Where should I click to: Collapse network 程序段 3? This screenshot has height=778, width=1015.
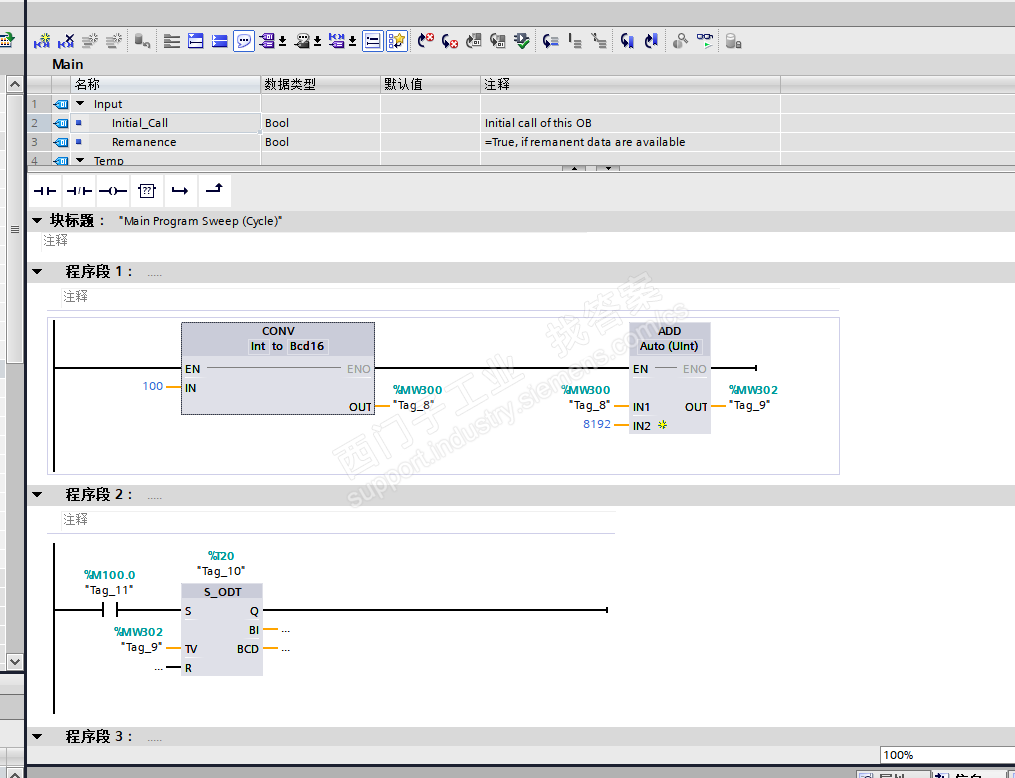37,737
